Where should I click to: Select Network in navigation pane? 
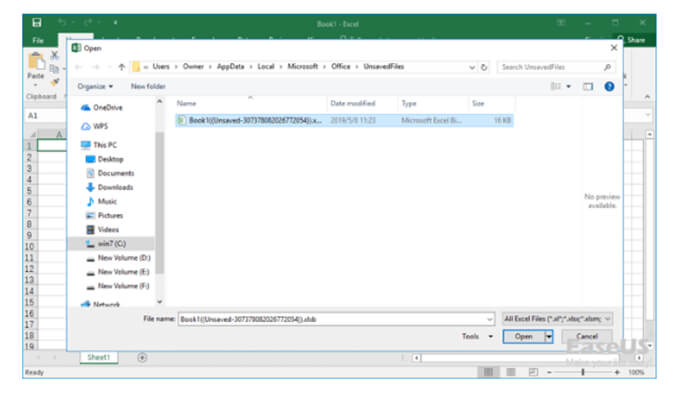point(100,304)
